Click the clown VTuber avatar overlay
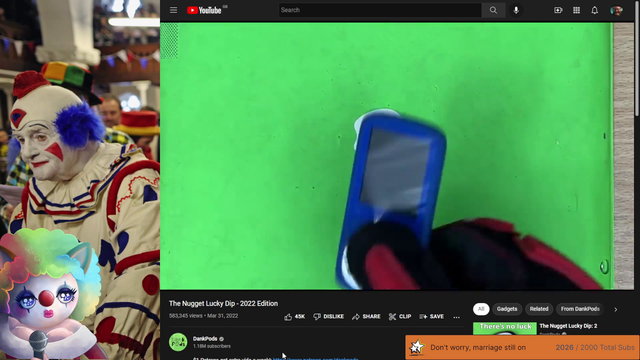640x360 pixels. click(x=50, y=295)
